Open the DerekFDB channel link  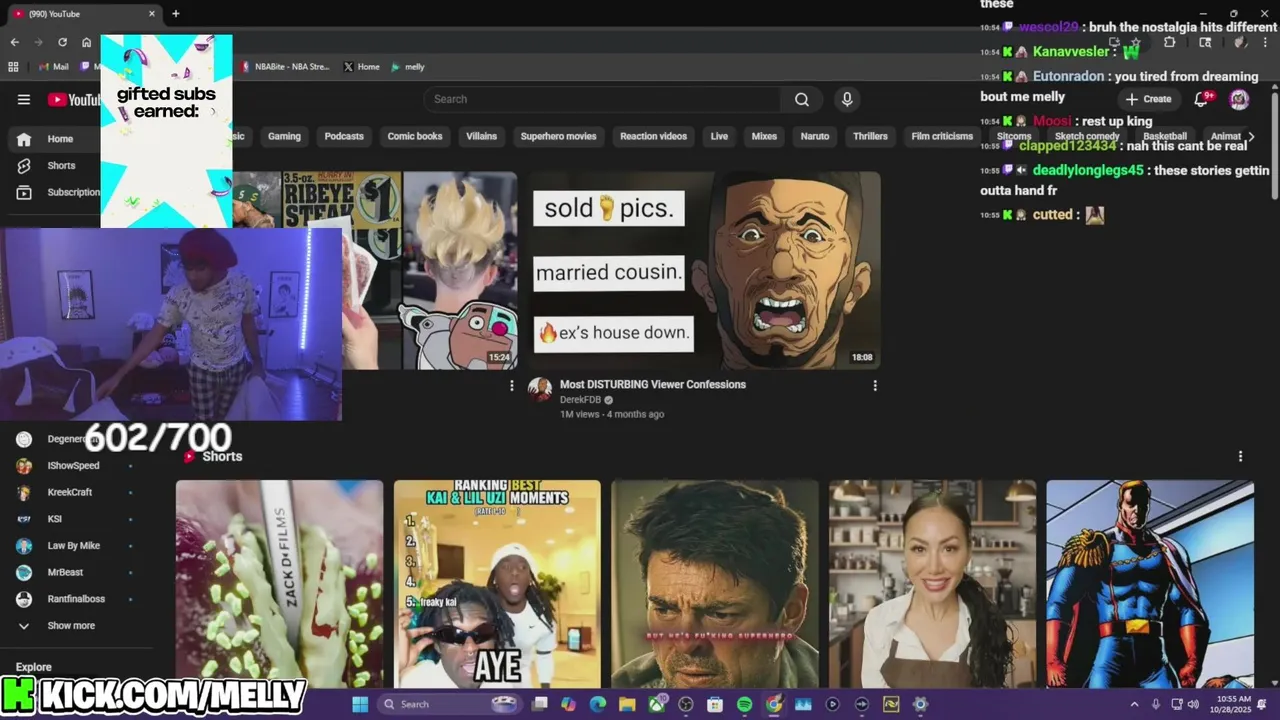click(580, 400)
